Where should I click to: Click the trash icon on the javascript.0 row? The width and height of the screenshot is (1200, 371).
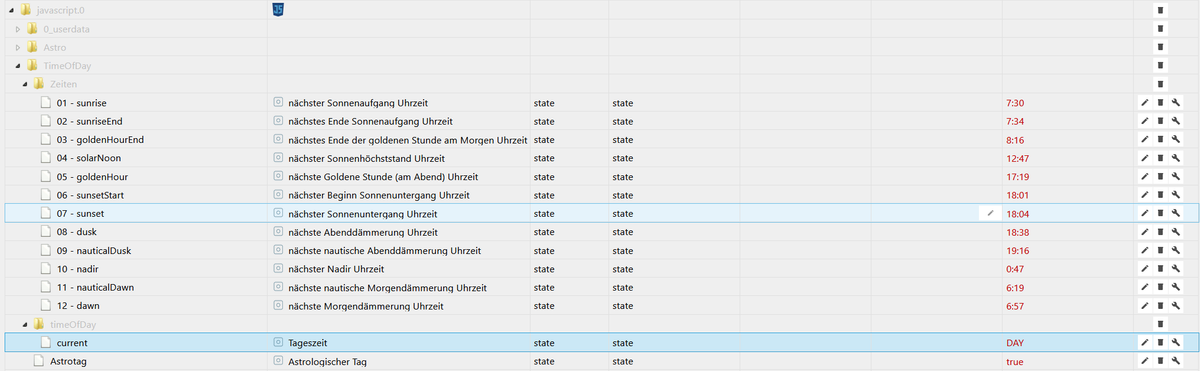click(1160, 10)
